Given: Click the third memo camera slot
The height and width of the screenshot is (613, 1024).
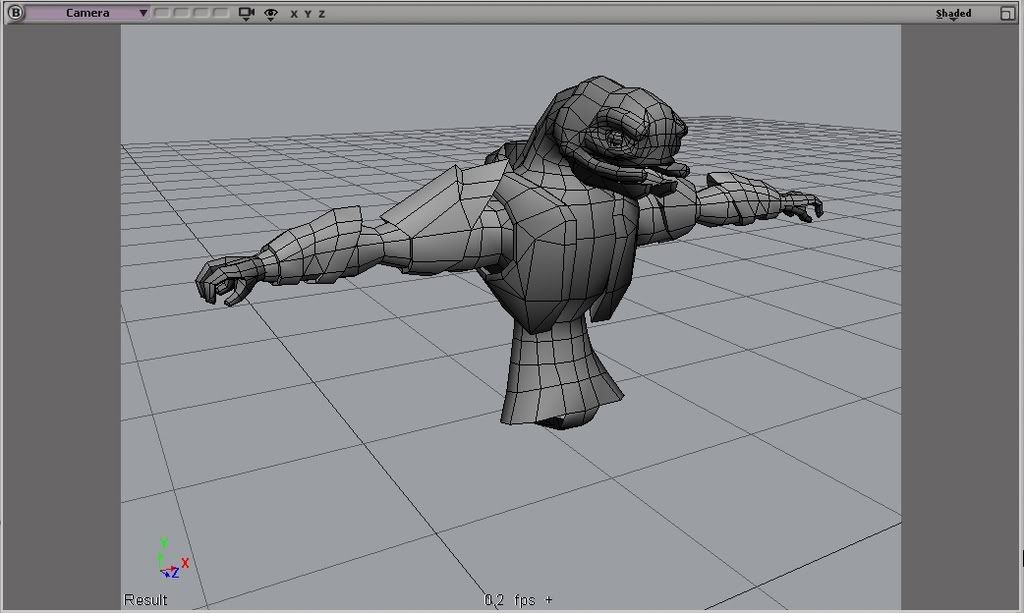Looking at the screenshot, I should click(201, 12).
